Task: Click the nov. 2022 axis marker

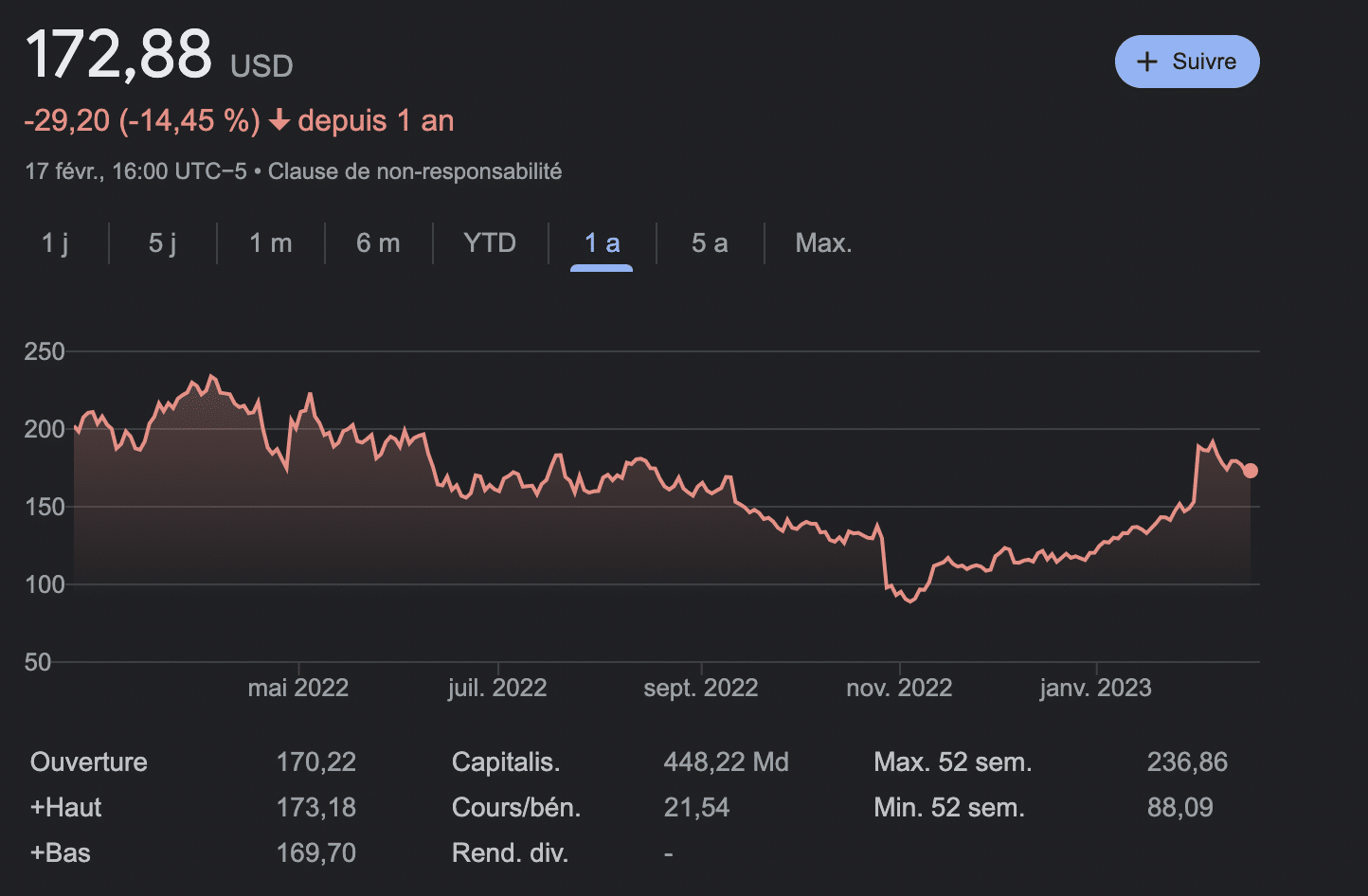Action: pyautogui.click(x=899, y=688)
